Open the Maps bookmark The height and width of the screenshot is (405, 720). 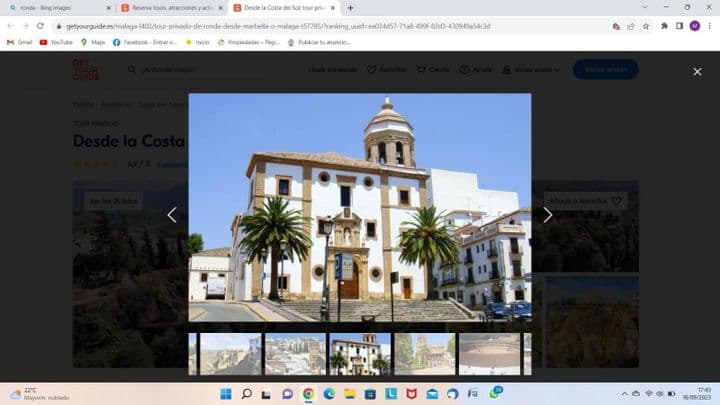93,42
